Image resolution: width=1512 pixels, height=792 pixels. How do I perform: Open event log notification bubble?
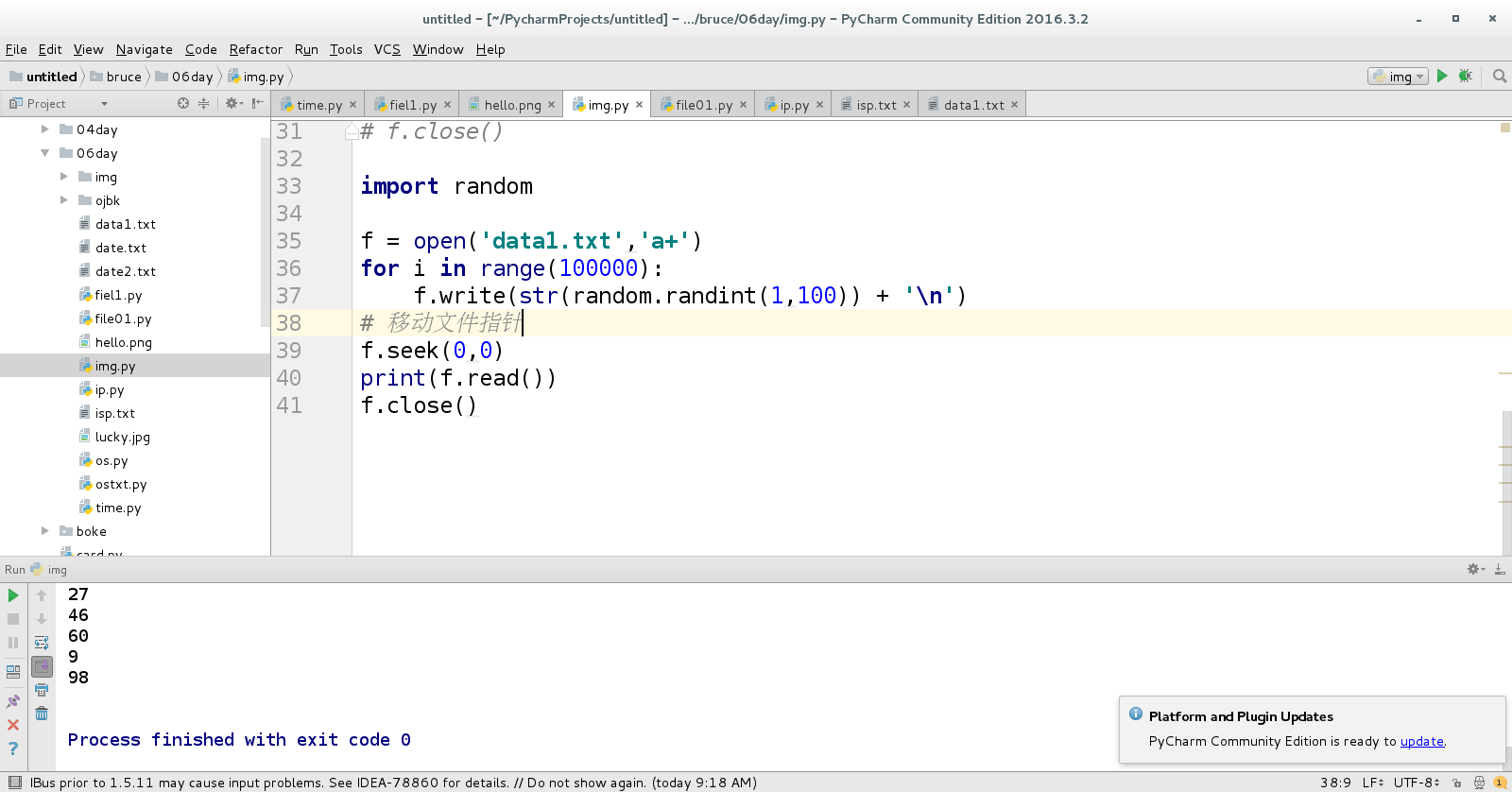(x=1500, y=783)
